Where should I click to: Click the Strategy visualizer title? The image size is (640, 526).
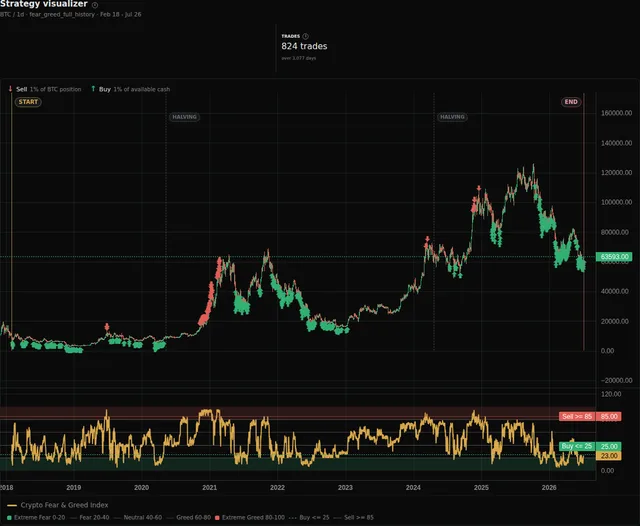[44, 4]
